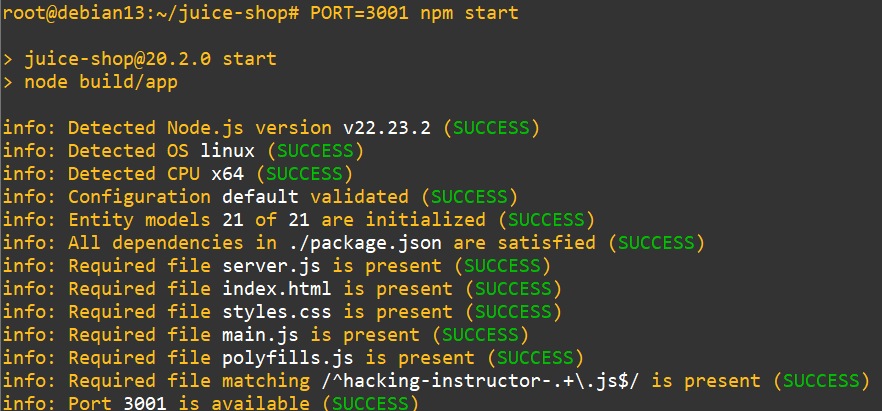
Task: Click 'server.js' in the required file line
Action: tap(272, 266)
